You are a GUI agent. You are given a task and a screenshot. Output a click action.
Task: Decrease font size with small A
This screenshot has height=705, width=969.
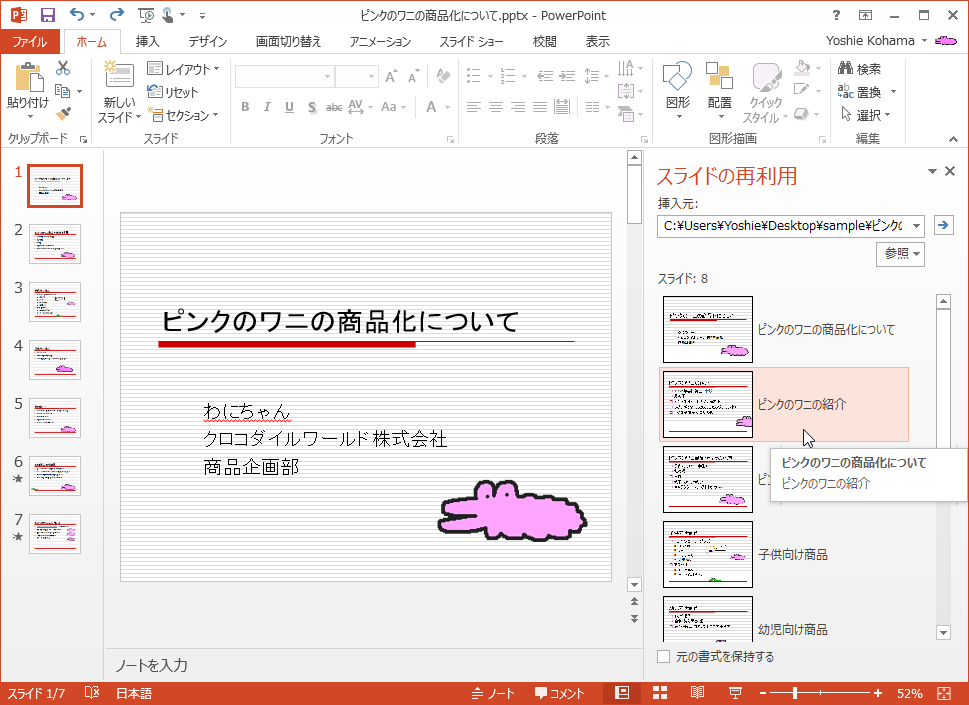[413, 76]
